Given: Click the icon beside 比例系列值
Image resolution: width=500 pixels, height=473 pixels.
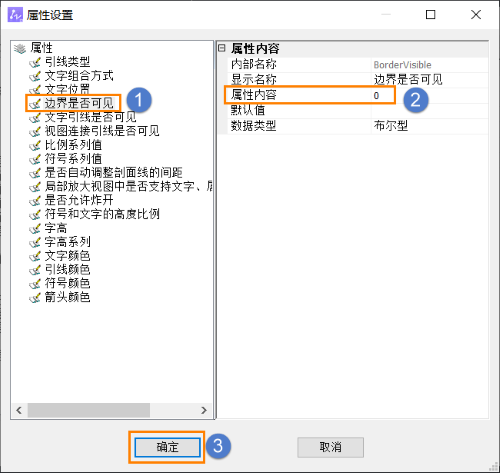Looking at the screenshot, I should click(35, 145).
